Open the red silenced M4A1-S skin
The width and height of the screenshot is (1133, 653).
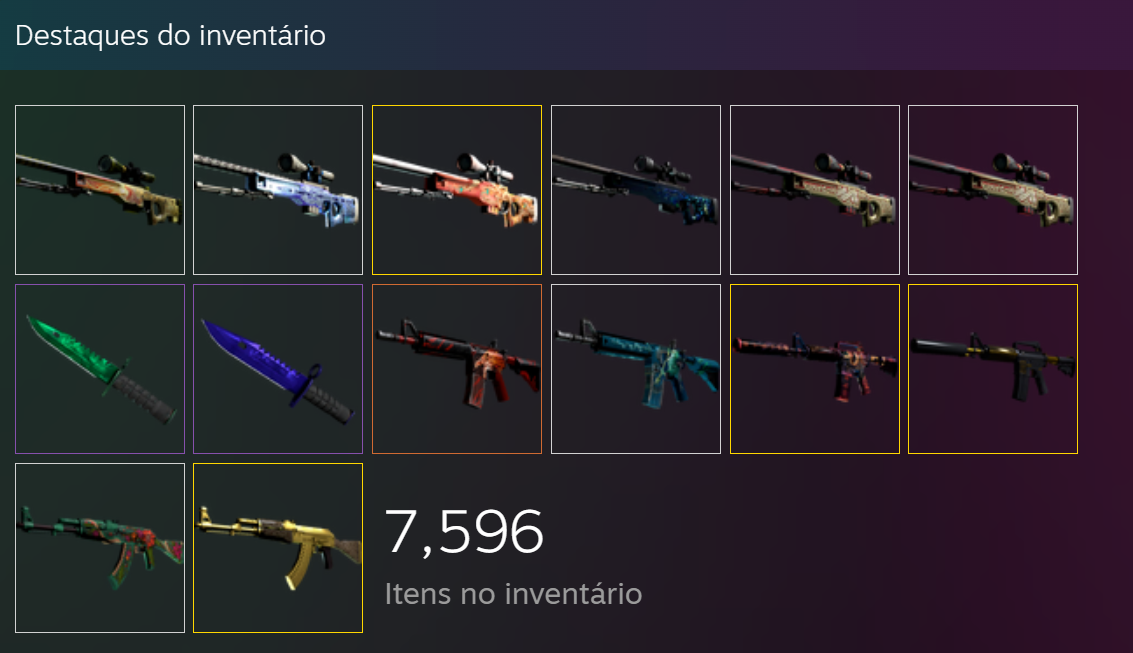tap(815, 369)
